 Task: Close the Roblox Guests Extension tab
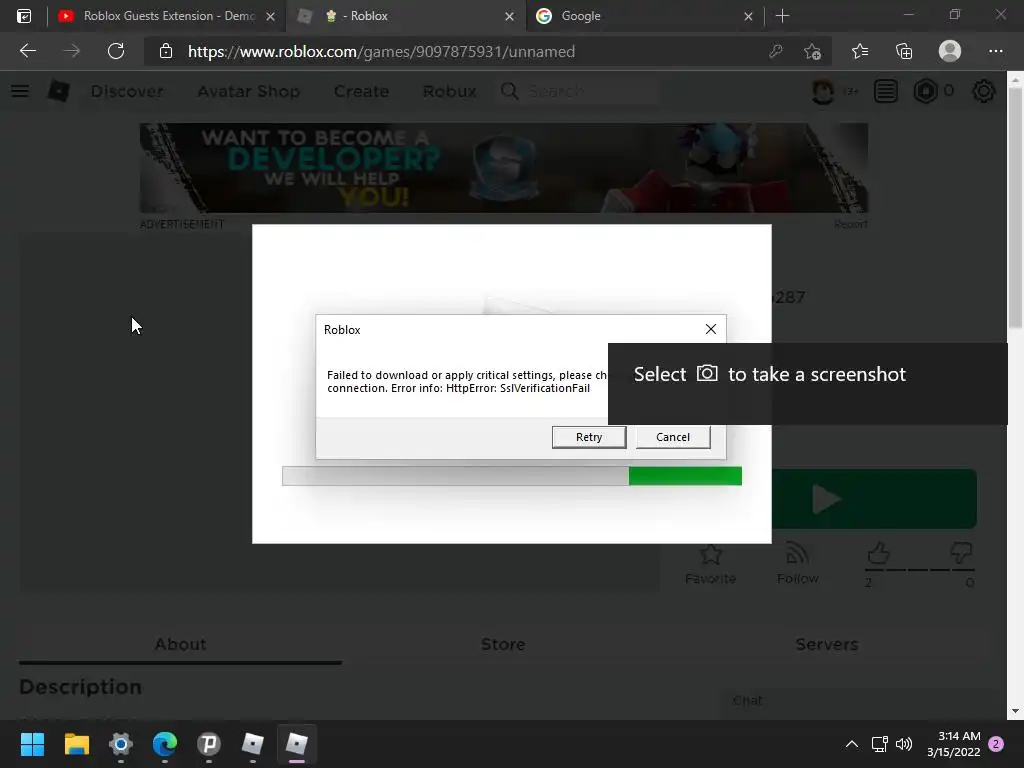tap(270, 16)
